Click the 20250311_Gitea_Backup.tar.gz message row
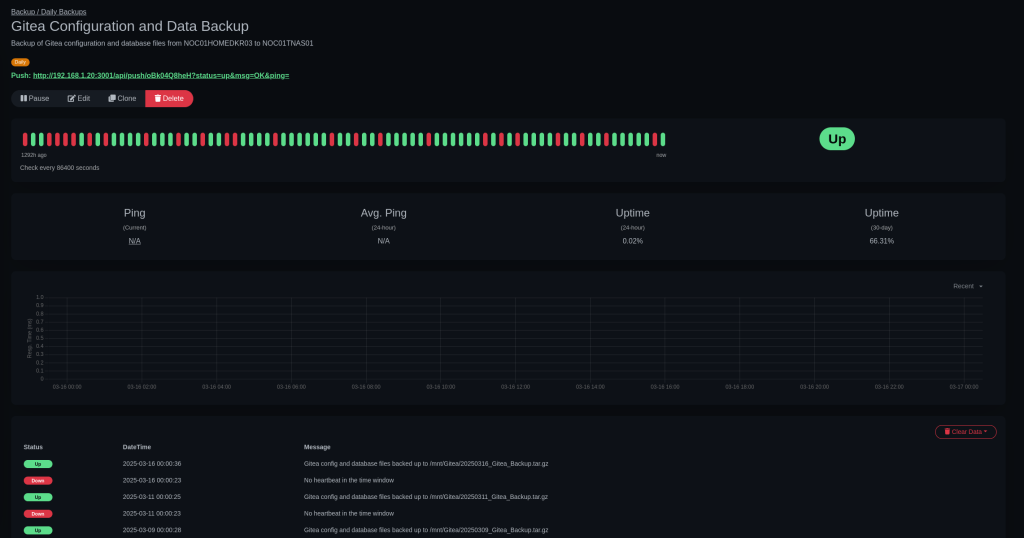Screen dimensions: 1024x538 (x=425, y=497)
